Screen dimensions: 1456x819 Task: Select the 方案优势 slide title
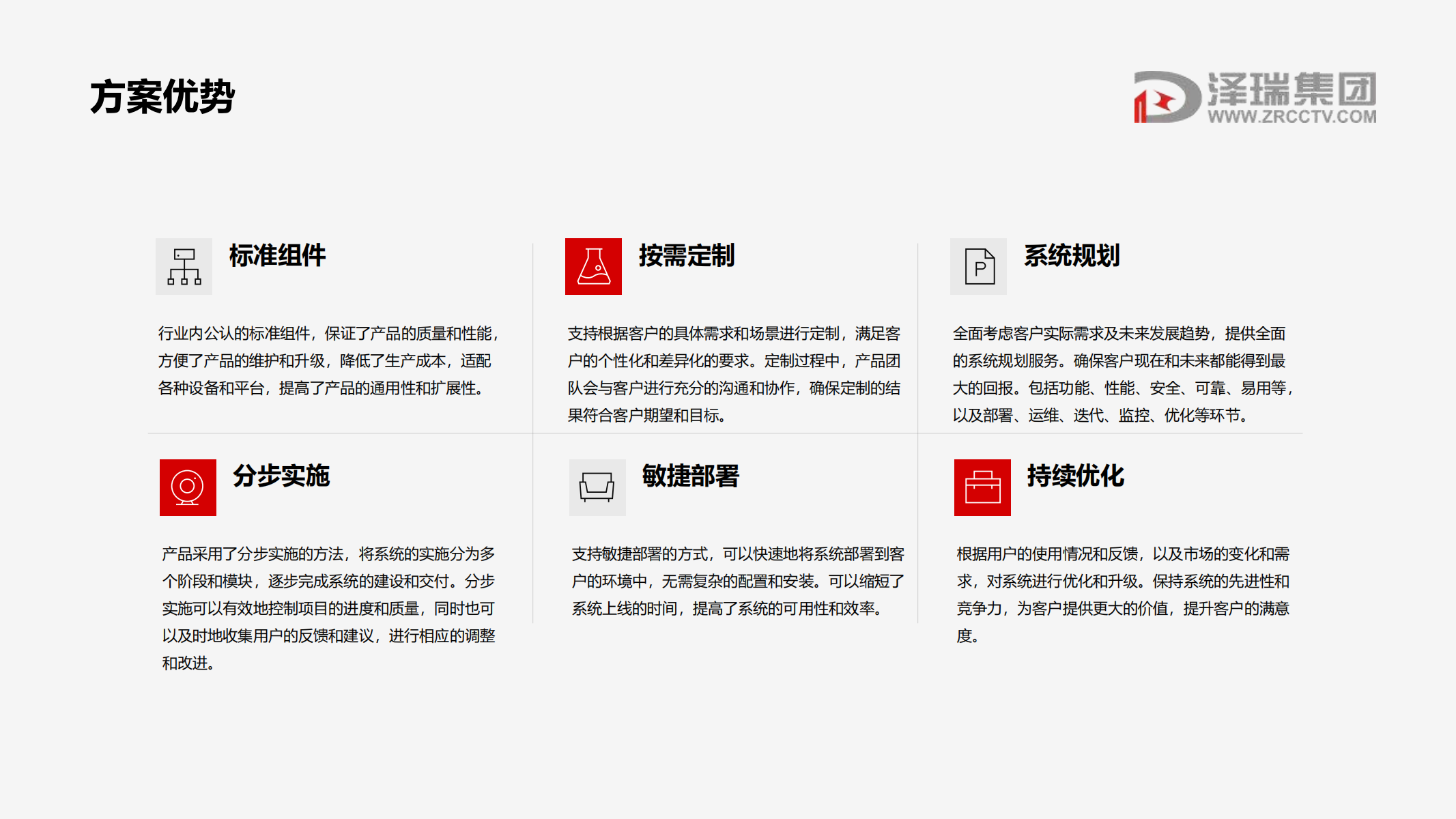tap(162, 96)
